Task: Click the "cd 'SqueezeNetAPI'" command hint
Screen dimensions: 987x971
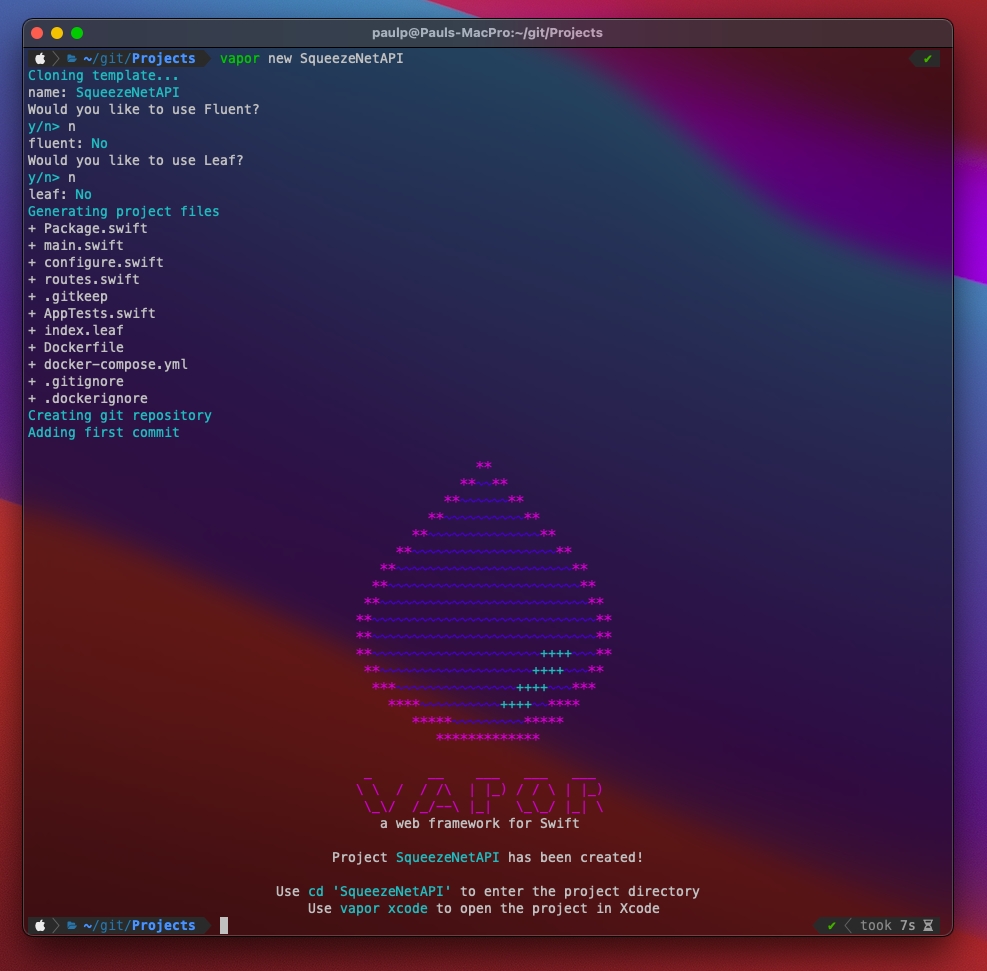Action: [380, 892]
